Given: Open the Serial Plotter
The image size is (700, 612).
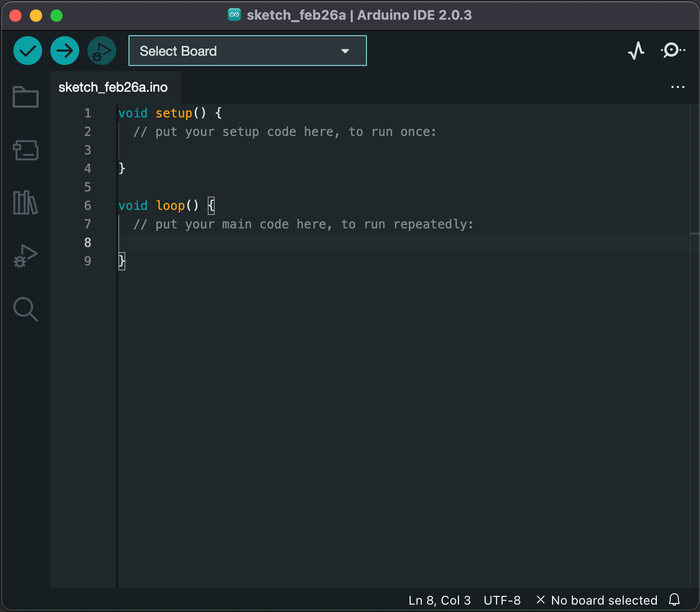Looking at the screenshot, I should 636,51.
